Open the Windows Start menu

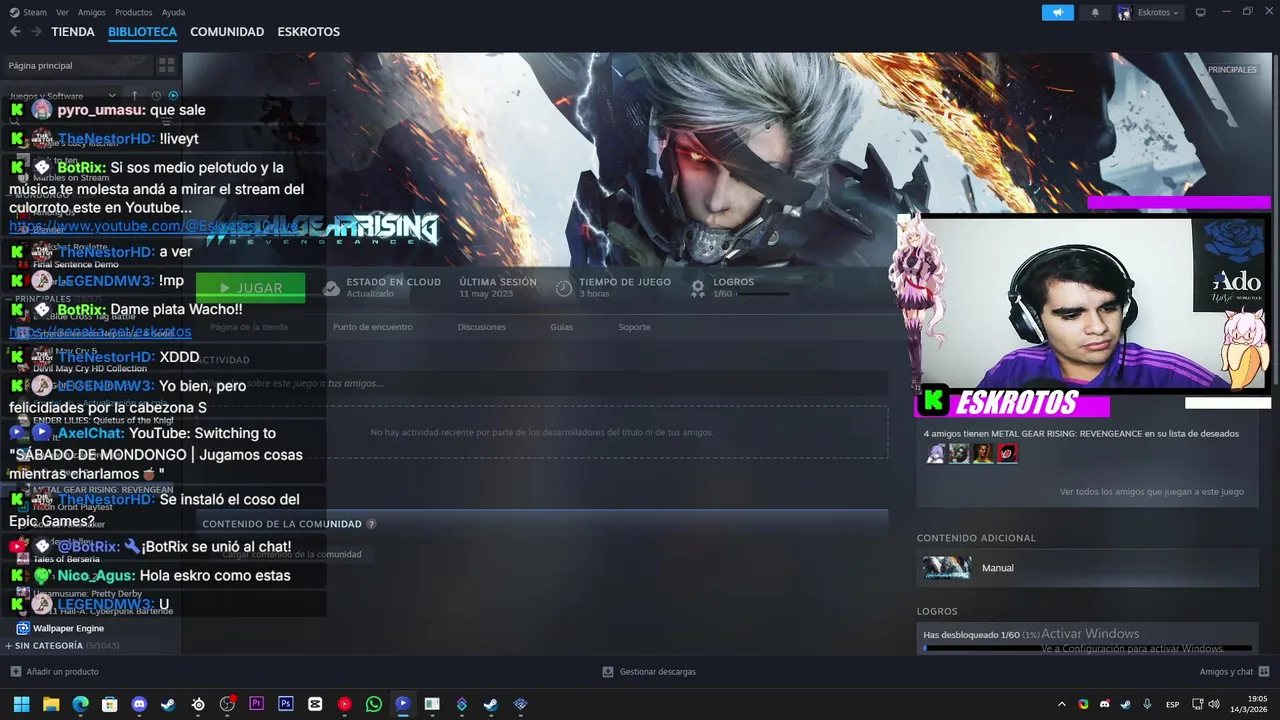21,704
